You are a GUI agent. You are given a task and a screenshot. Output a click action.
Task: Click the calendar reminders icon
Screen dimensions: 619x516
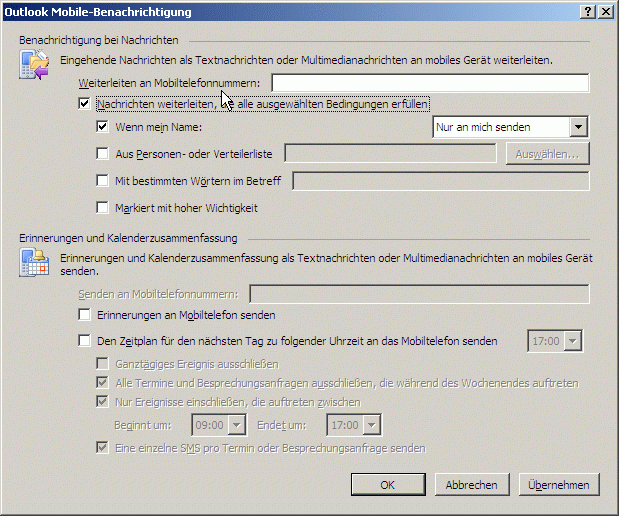34,262
